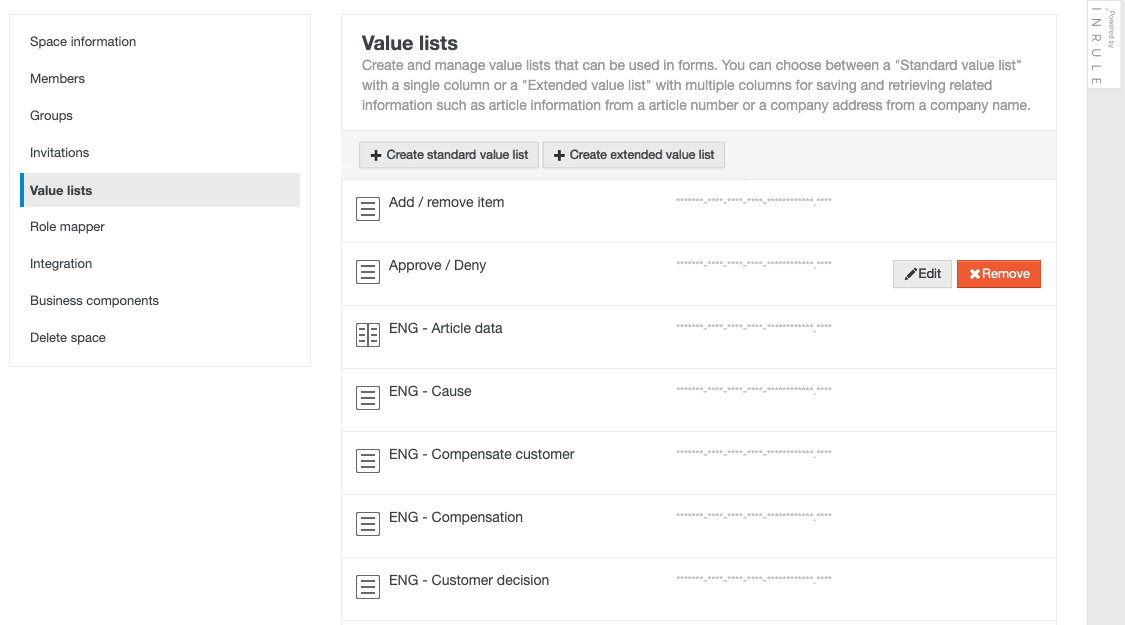1125x625 pixels.
Task: Click the list icon for ENG - Compensation
Action: [368, 523]
